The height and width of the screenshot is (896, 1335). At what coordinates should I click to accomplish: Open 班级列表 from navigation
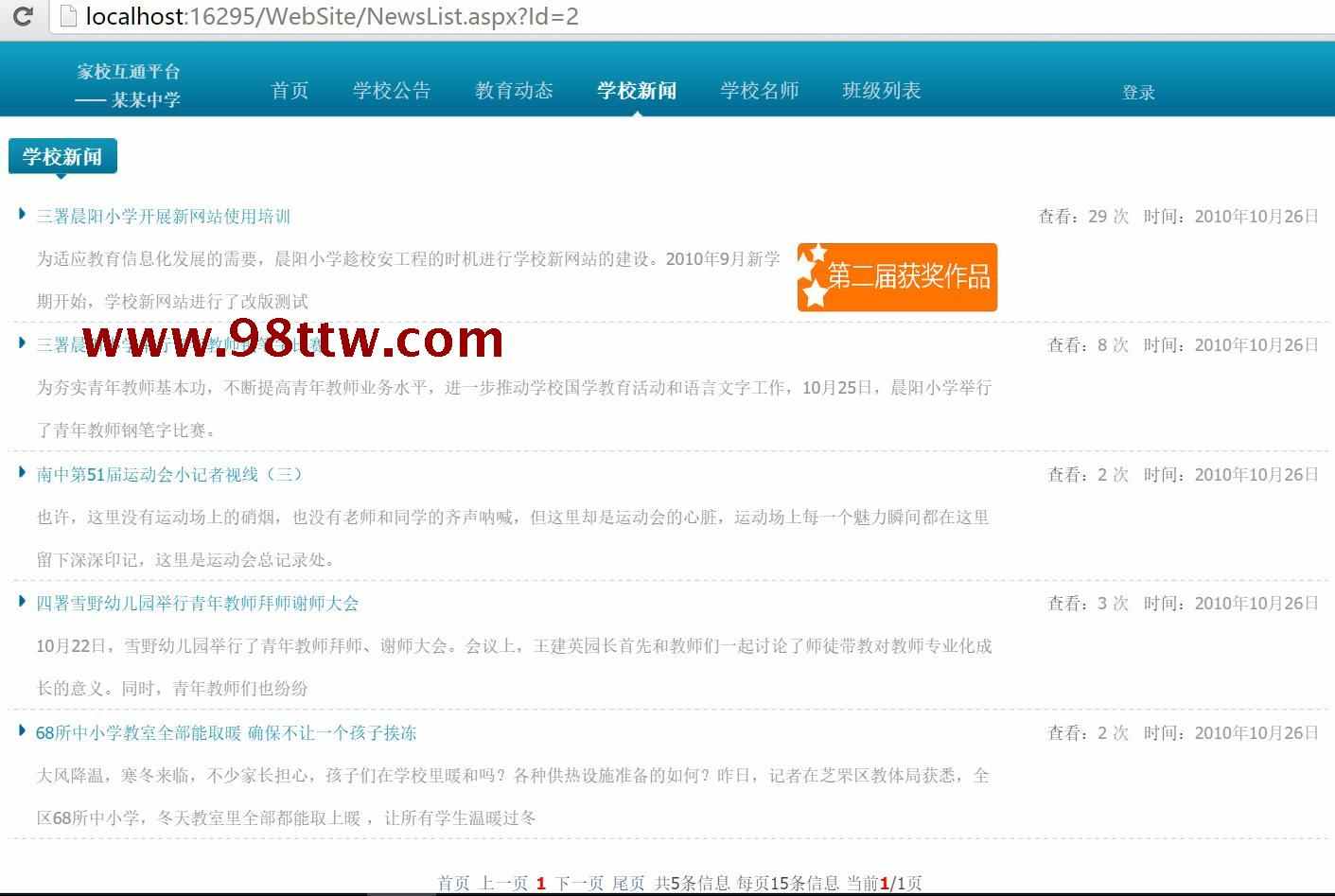click(x=881, y=90)
